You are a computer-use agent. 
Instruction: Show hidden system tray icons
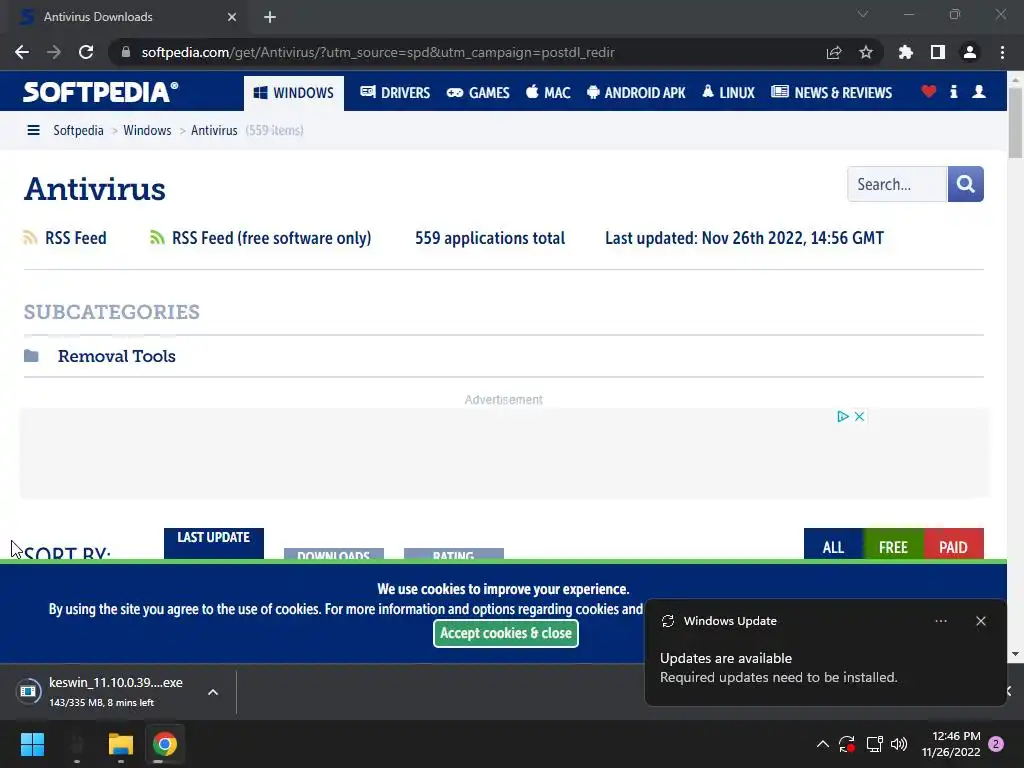tap(823, 744)
